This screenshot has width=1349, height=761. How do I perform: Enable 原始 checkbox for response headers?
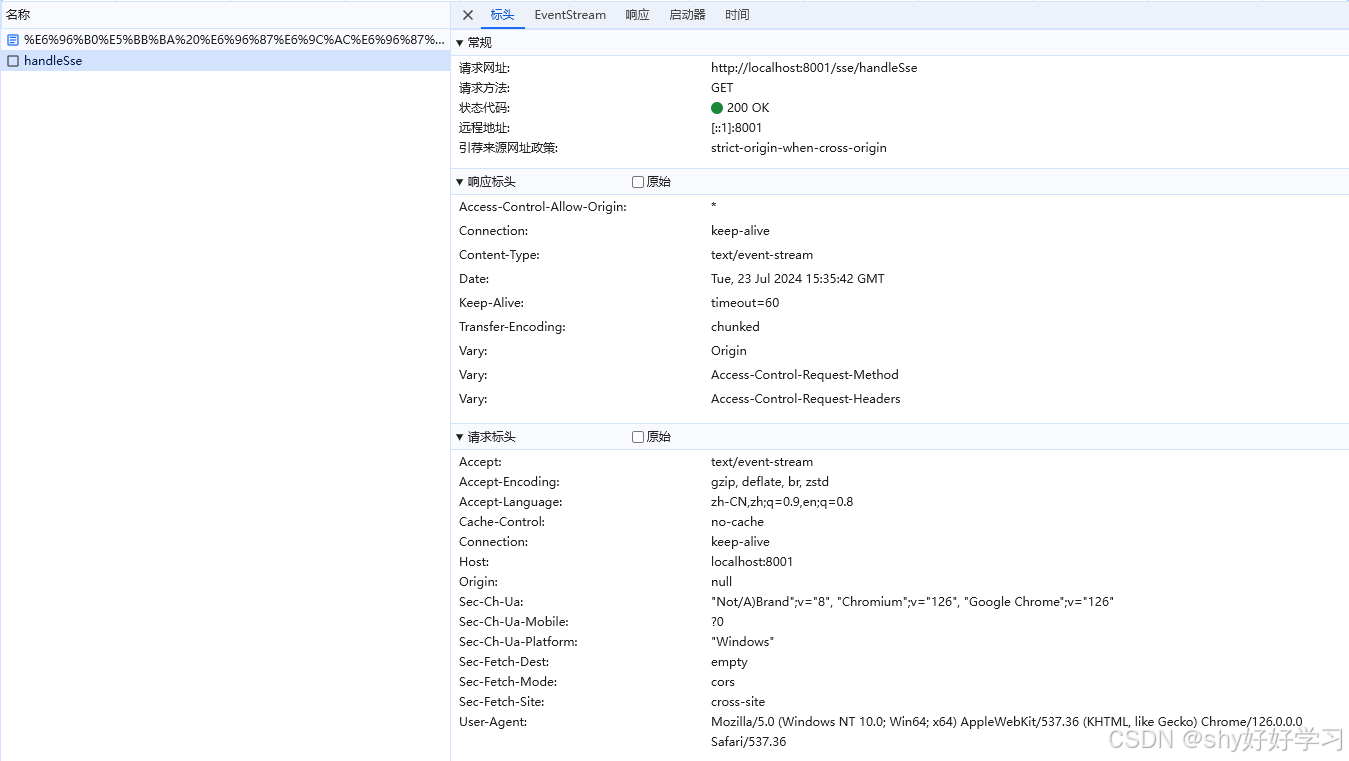pyautogui.click(x=638, y=182)
